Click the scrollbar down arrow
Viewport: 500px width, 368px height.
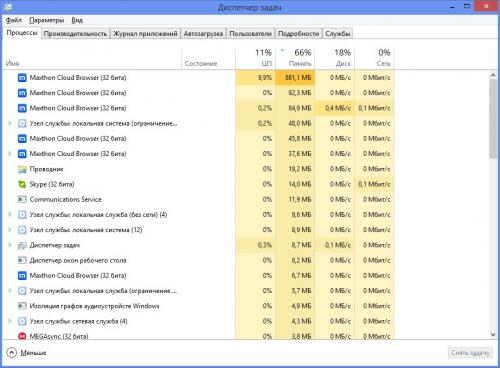pos(493,334)
